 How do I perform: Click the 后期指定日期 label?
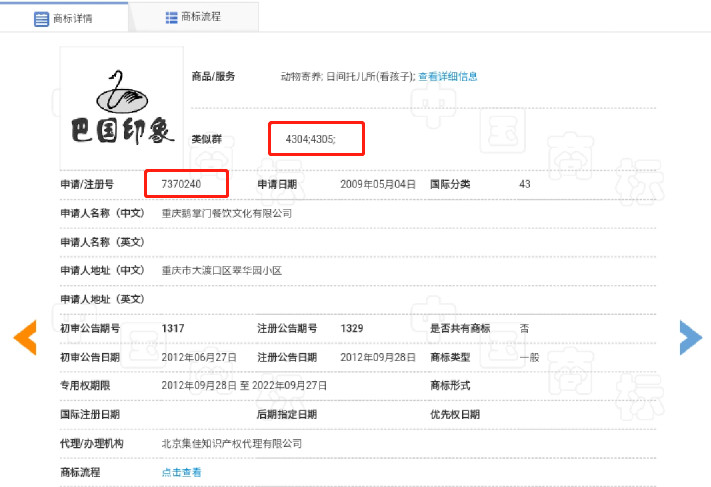point(287,414)
